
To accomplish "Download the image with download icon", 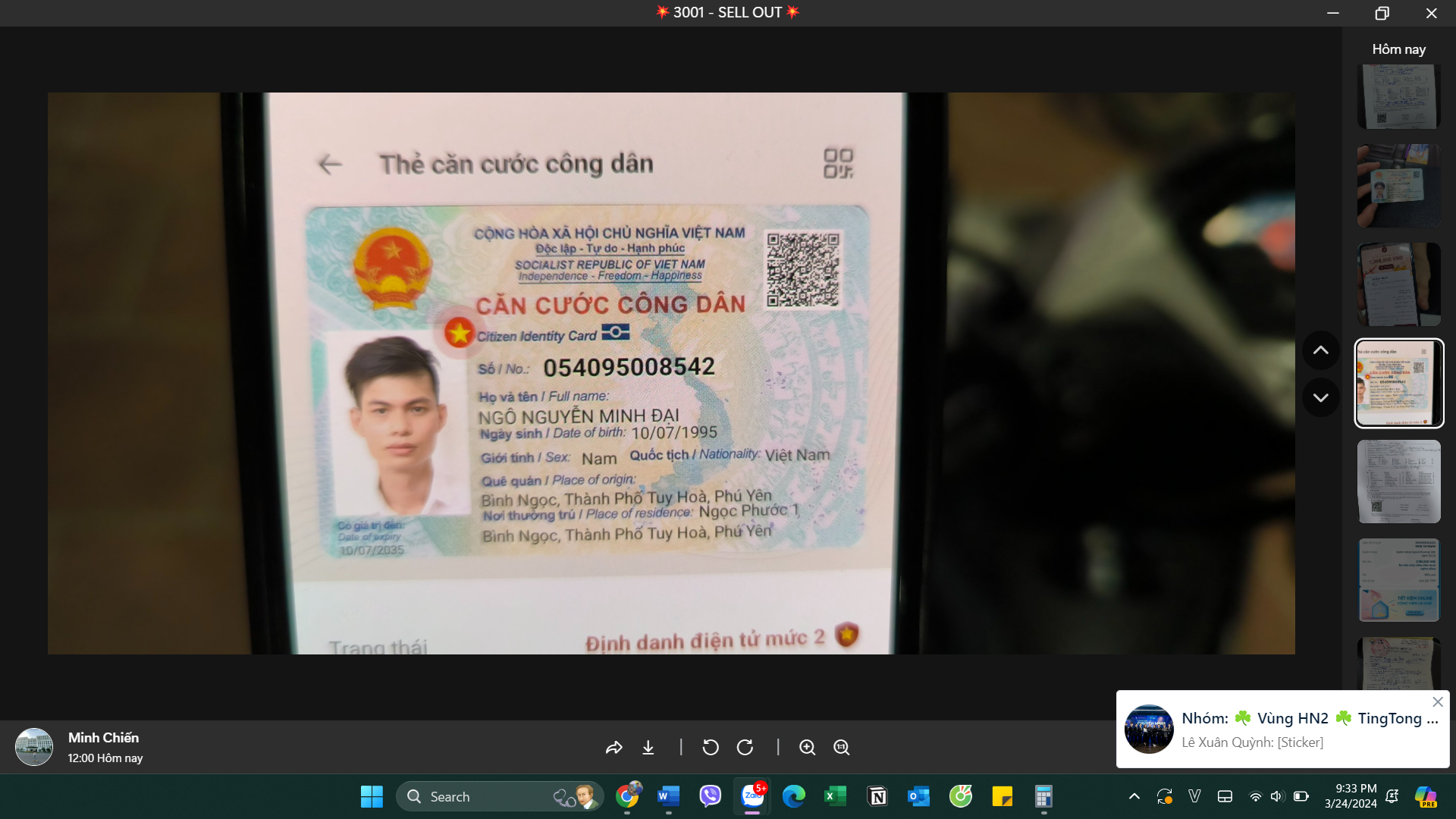I will (x=648, y=748).
